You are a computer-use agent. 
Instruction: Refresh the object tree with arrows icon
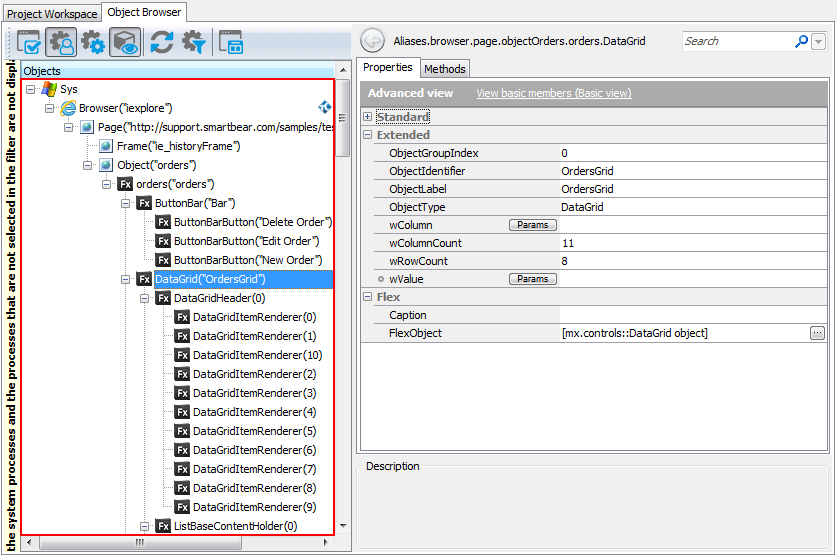(162, 42)
